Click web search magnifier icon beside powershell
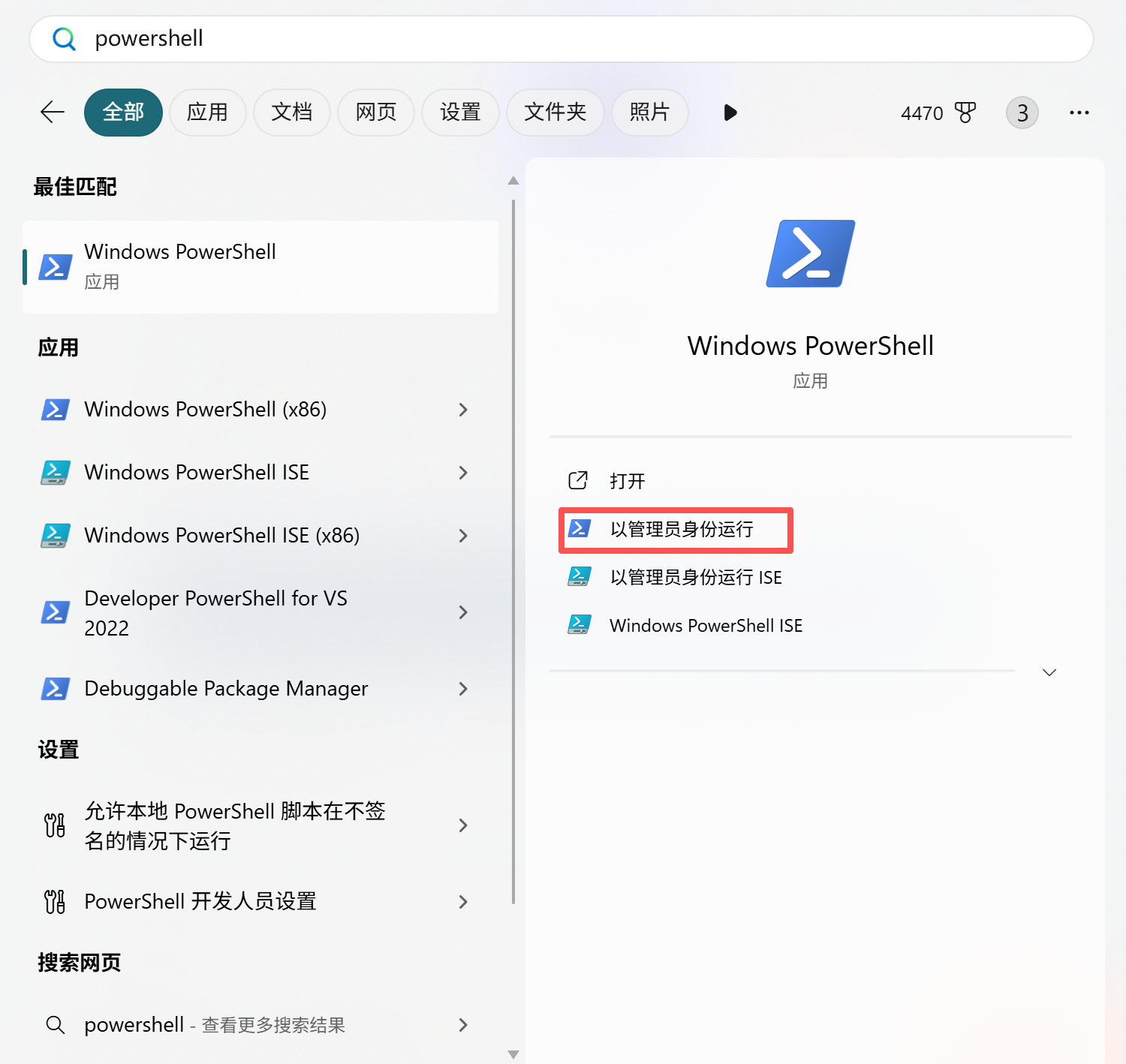1126x1064 pixels. tap(56, 1025)
